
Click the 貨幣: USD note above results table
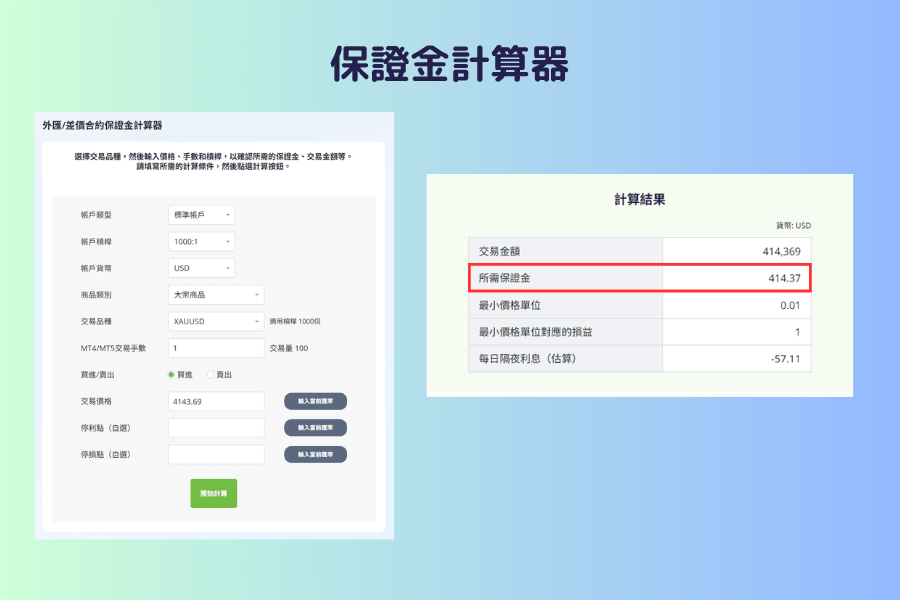tap(793, 226)
